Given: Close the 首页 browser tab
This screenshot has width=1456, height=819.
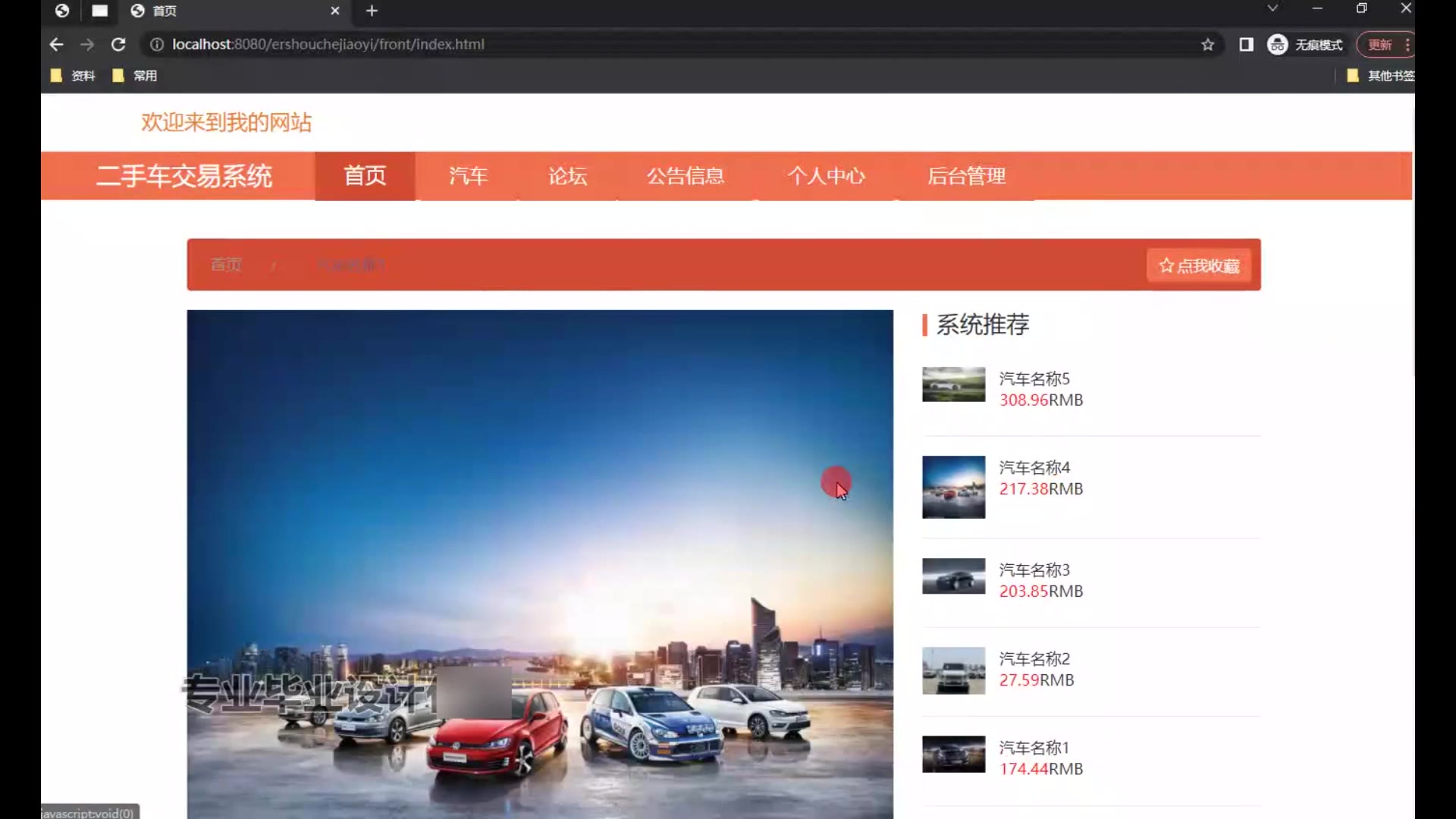Looking at the screenshot, I should (x=334, y=11).
